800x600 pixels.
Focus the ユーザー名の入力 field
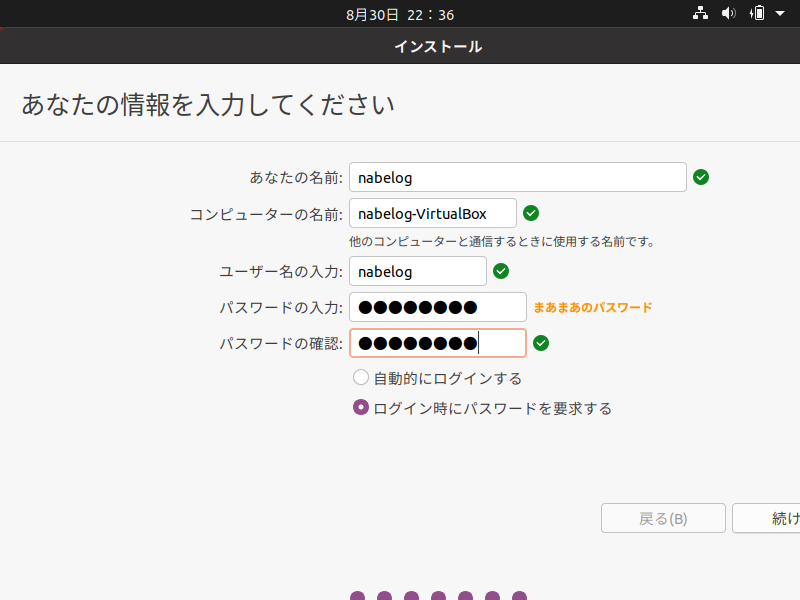coord(418,271)
